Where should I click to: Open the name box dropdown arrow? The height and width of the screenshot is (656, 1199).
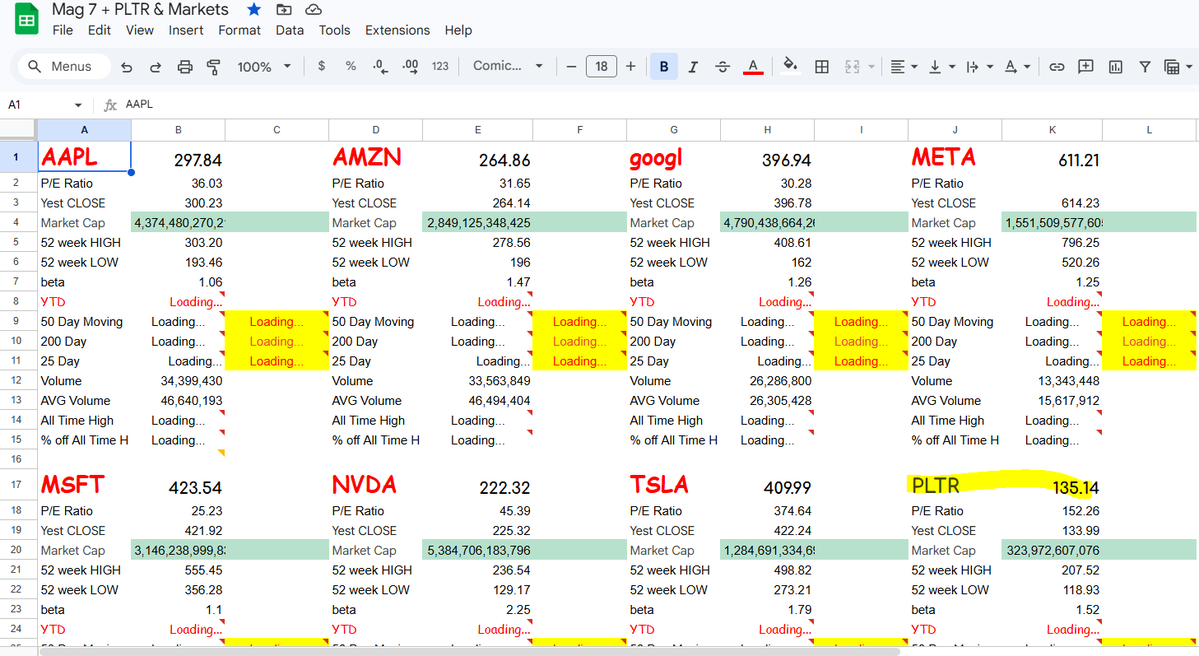click(78, 105)
